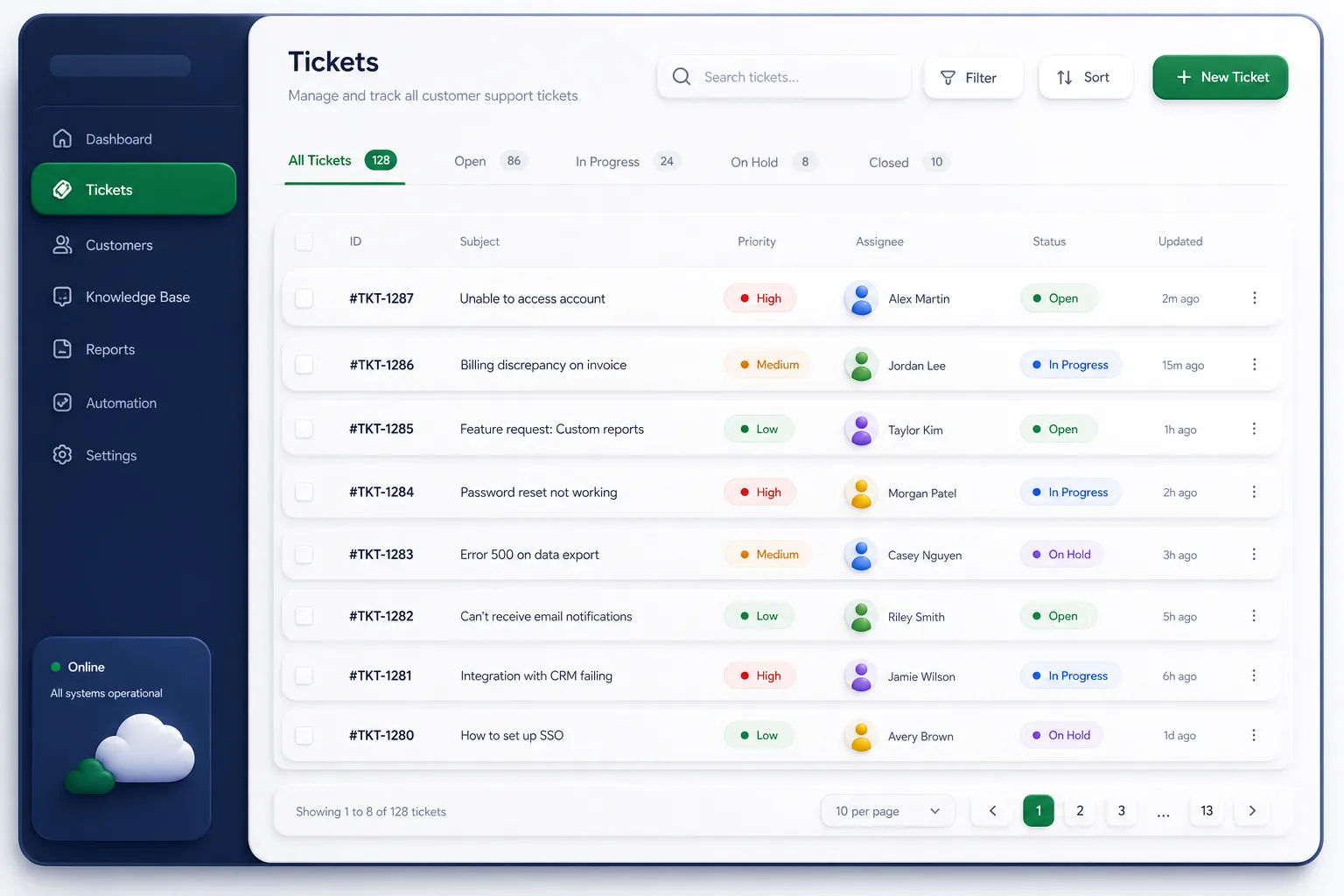Open Customers via the people icon
The image size is (1344, 896).
point(62,245)
